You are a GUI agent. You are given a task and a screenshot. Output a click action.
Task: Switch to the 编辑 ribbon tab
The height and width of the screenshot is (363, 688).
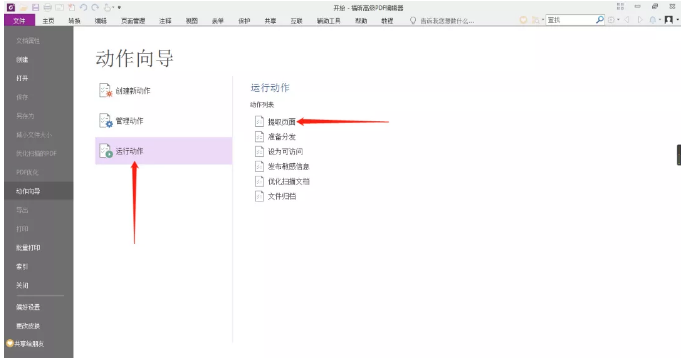tap(100, 21)
